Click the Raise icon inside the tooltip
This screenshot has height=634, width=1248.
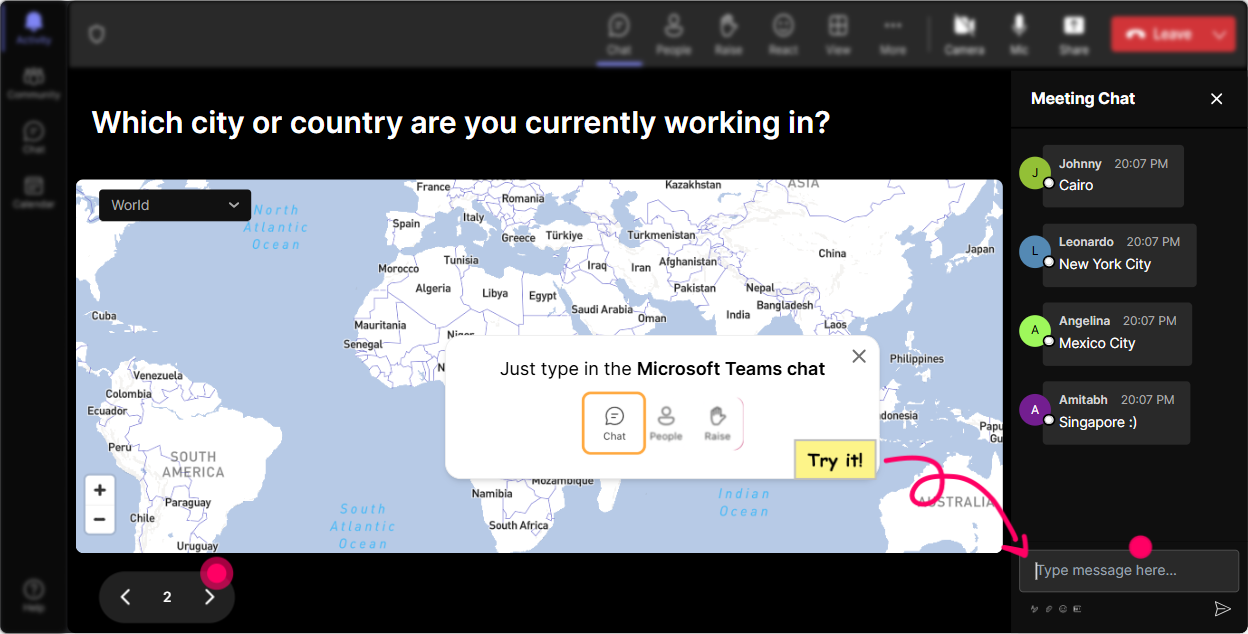717,423
